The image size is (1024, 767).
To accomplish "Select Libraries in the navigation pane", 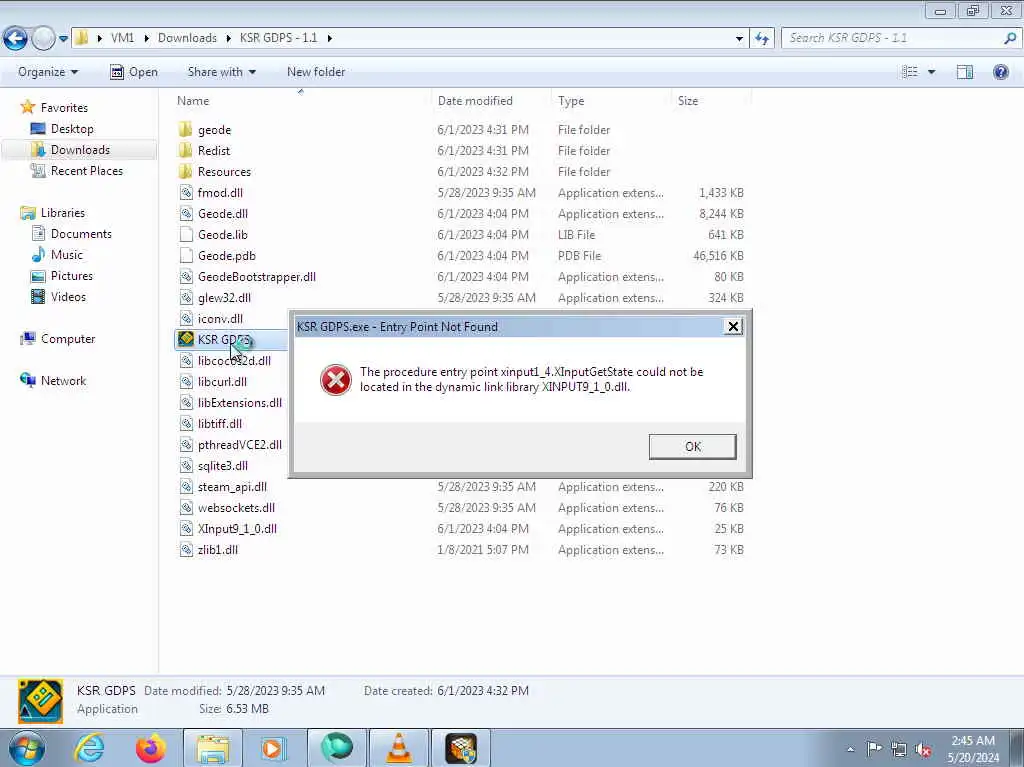I will click(x=63, y=213).
